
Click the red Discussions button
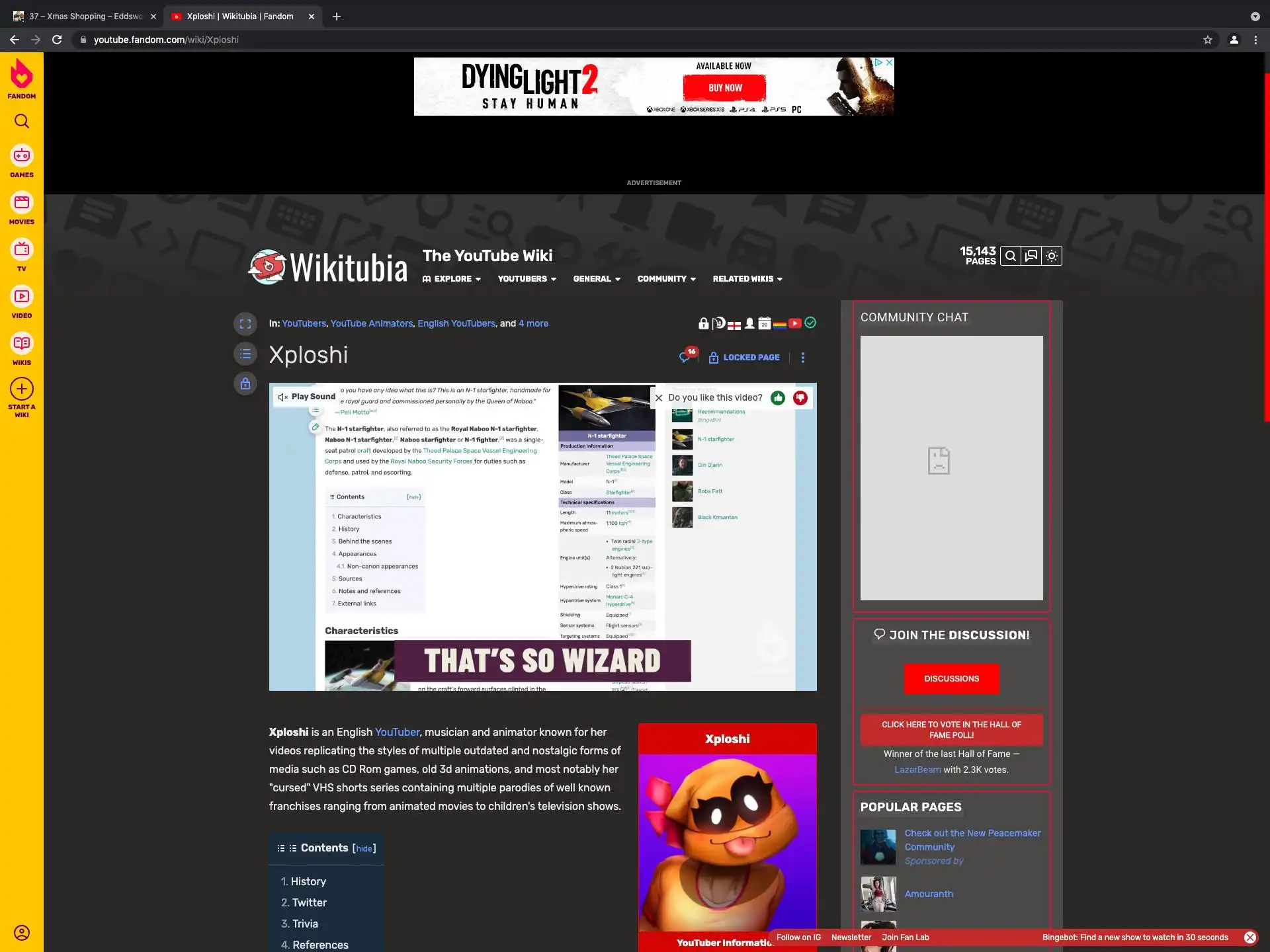point(951,679)
